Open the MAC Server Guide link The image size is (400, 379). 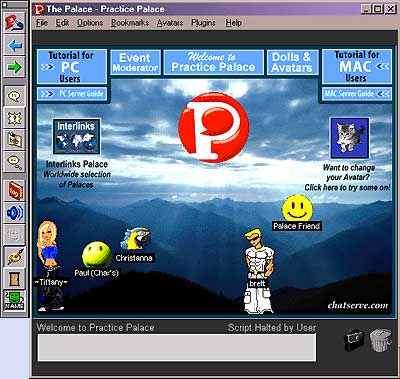coord(357,94)
